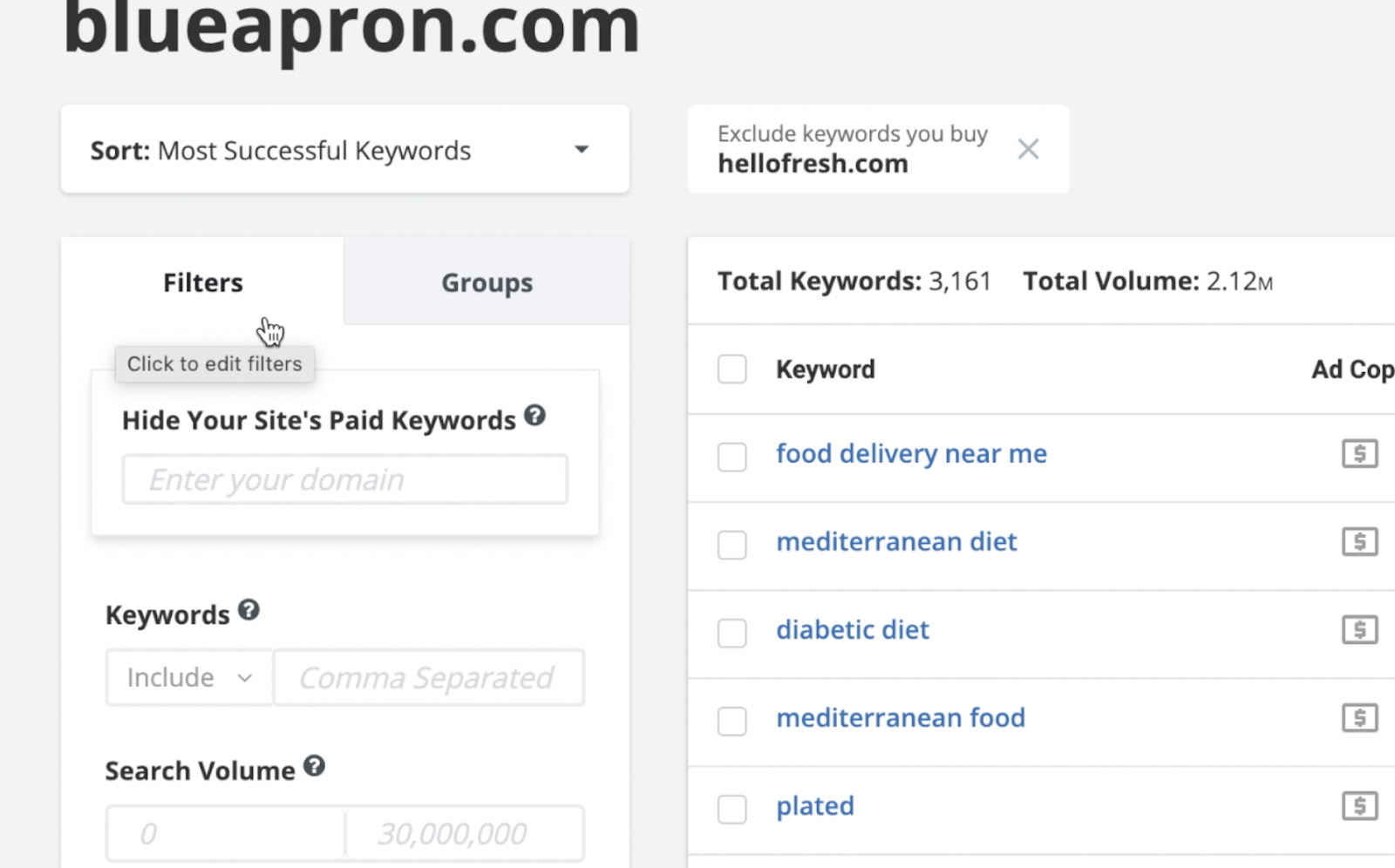Open ad copy icon for diabetic diet

[1359, 630]
